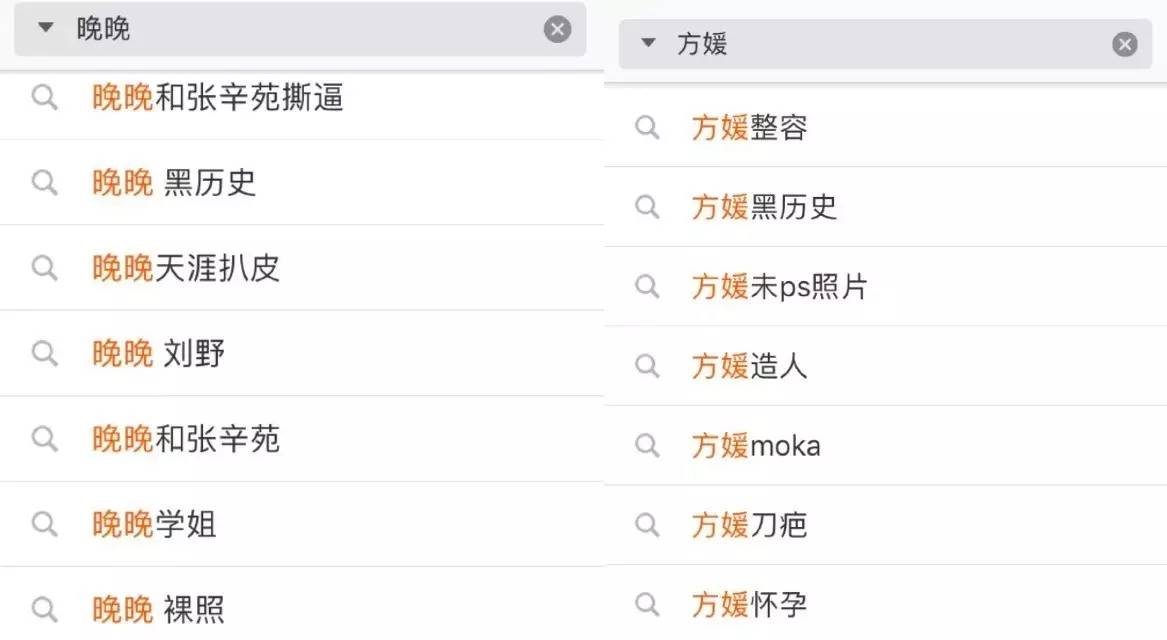Pick the 方媛怀孕 suggestion
Viewport: 1167px width, 640px height.
pos(749,604)
